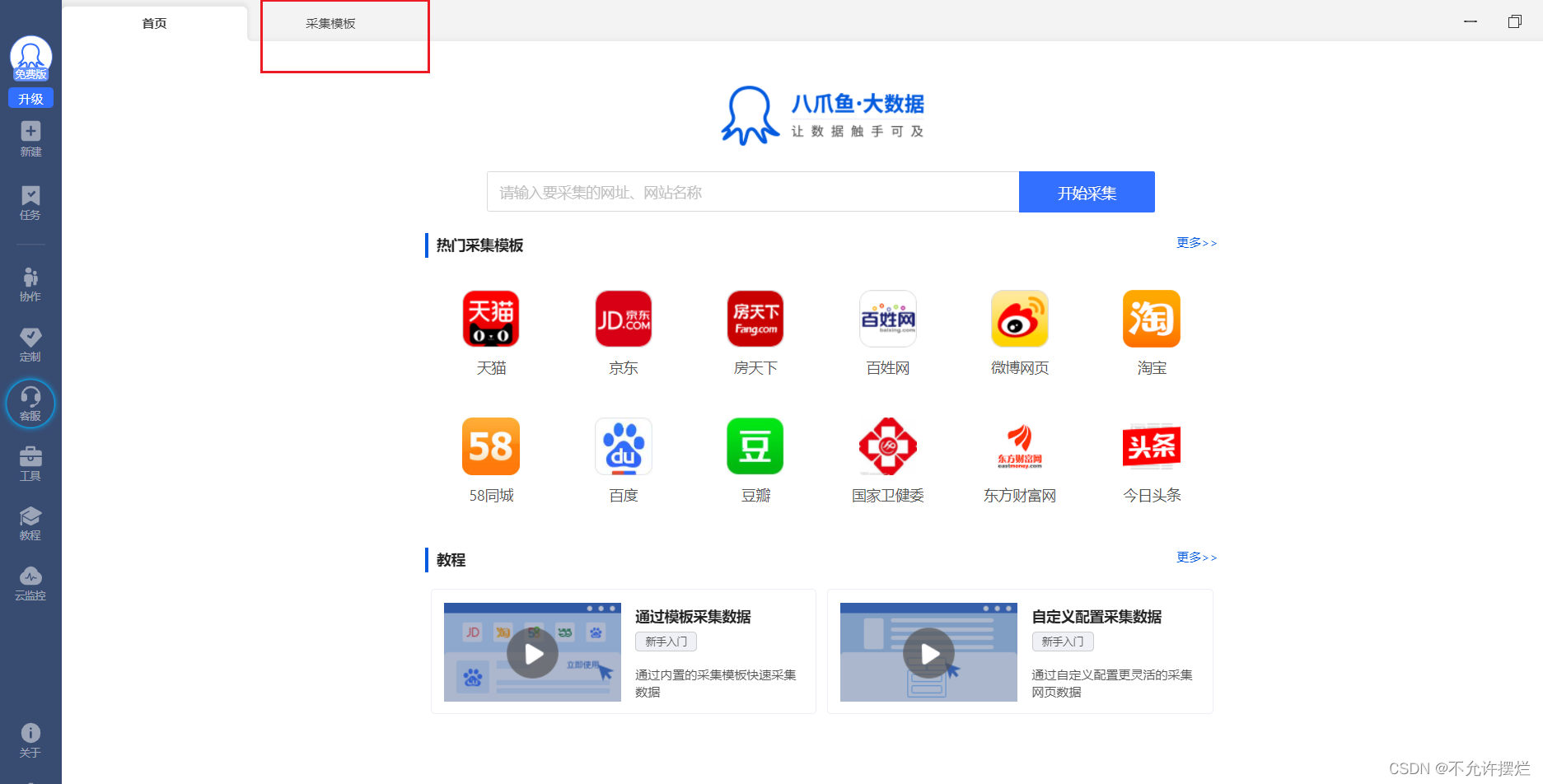Select the 京东 JD template icon
The width and height of the screenshot is (1543, 784).
pos(624,319)
